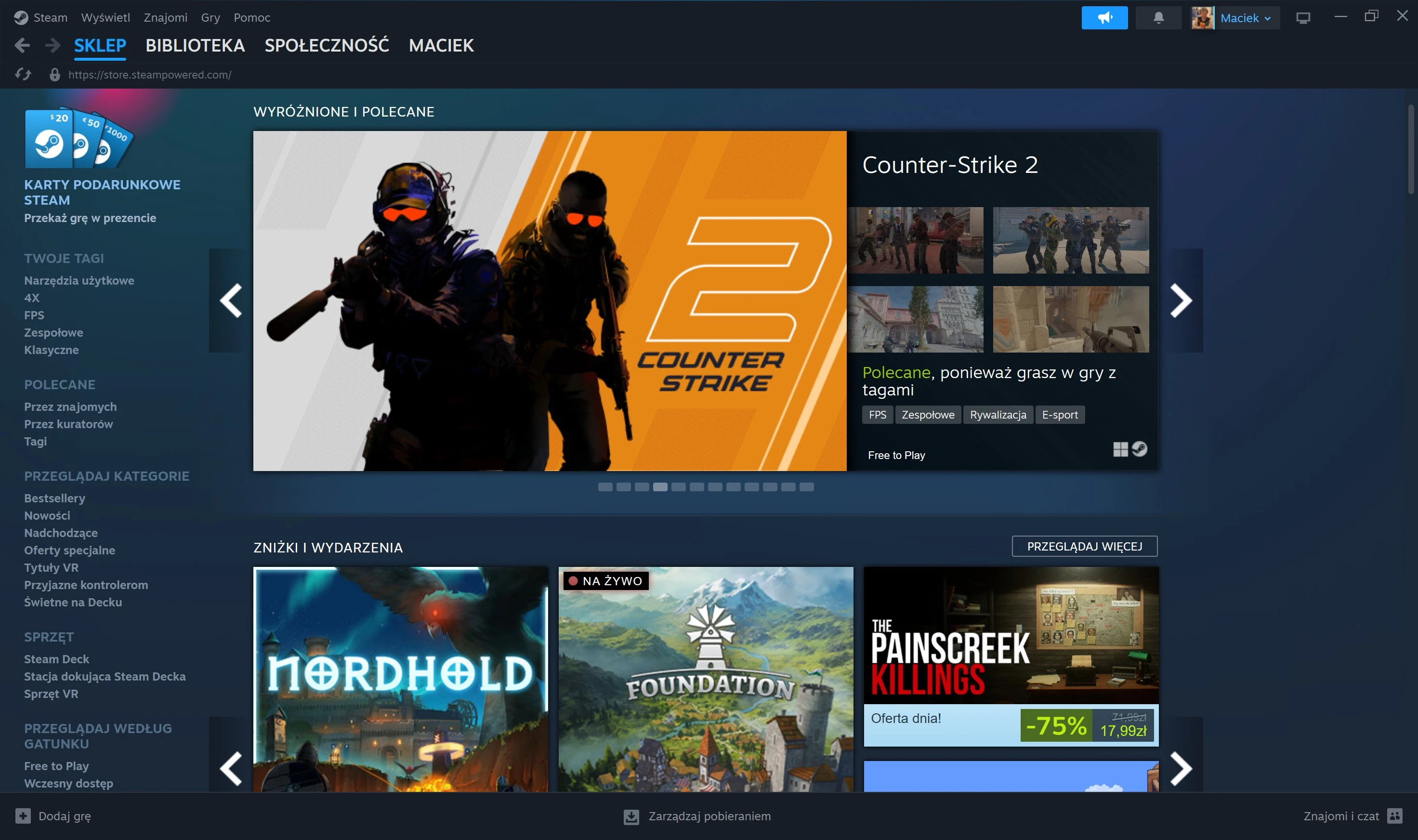
Task: Open the Bestsellery category
Action: [55, 498]
